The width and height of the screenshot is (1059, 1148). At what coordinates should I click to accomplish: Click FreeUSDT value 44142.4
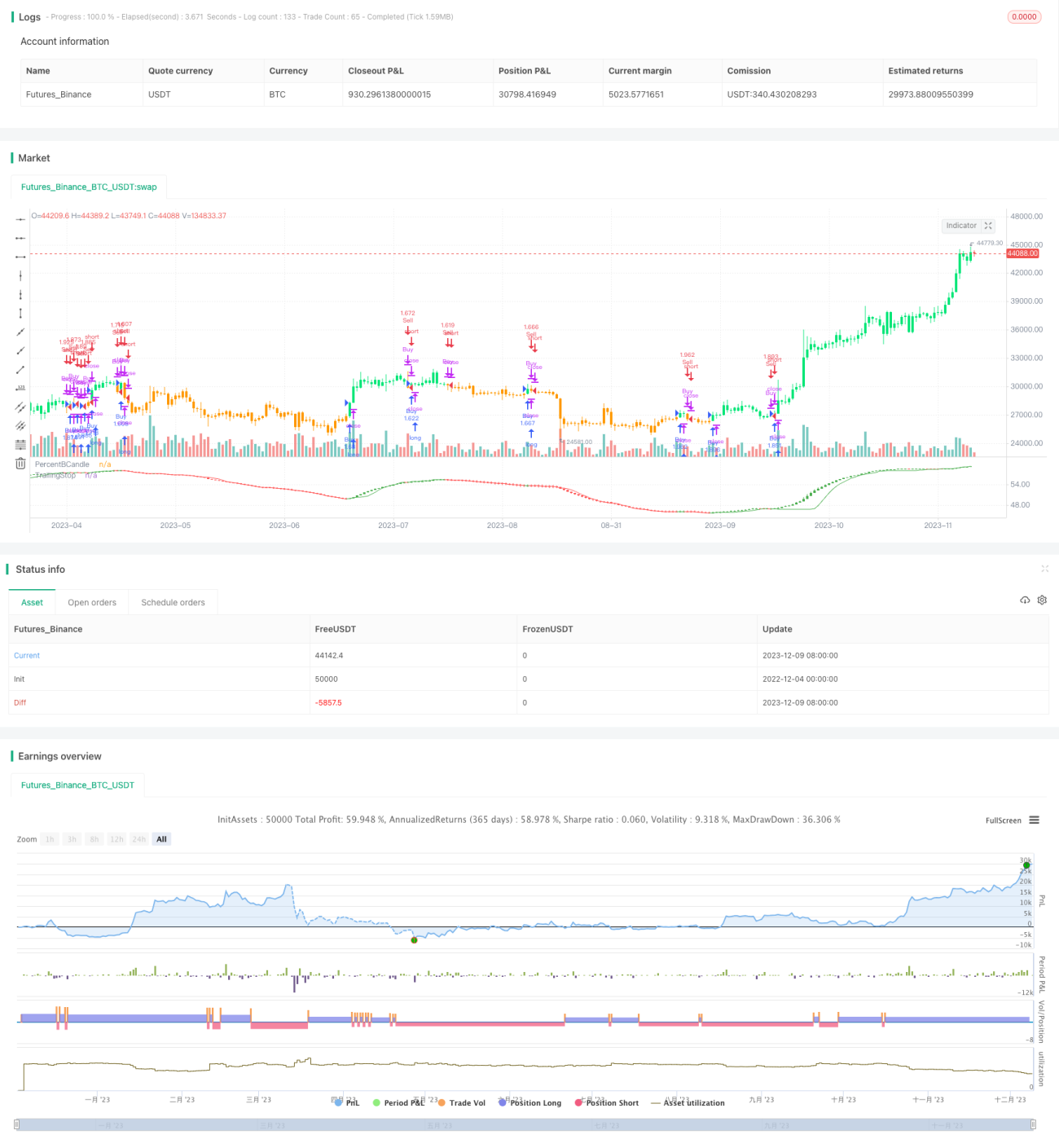329,655
